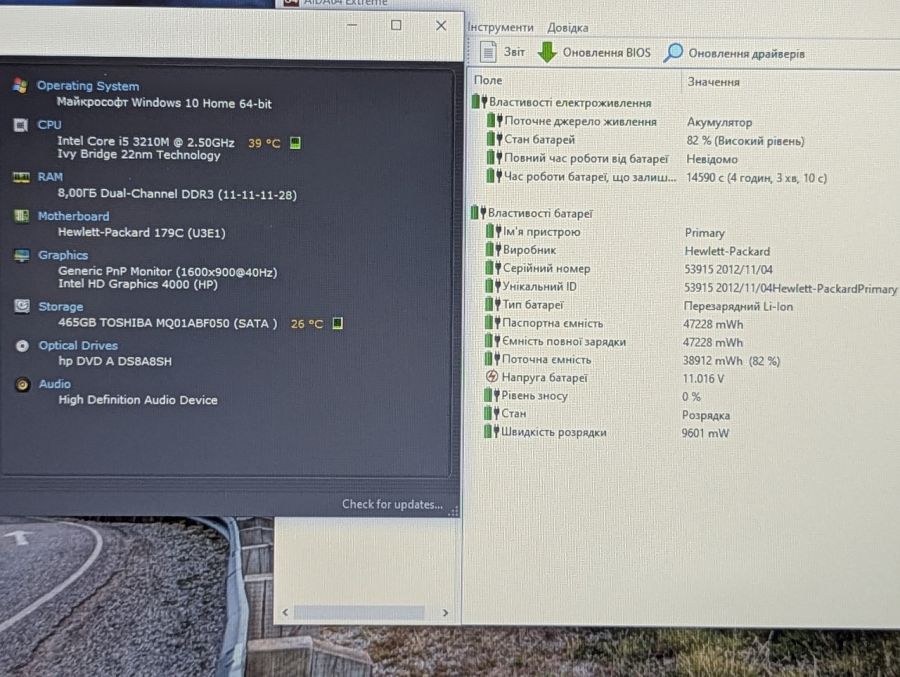Click the Optical Drives disc icon
The height and width of the screenshot is (677, 900).
click(22, 346)
